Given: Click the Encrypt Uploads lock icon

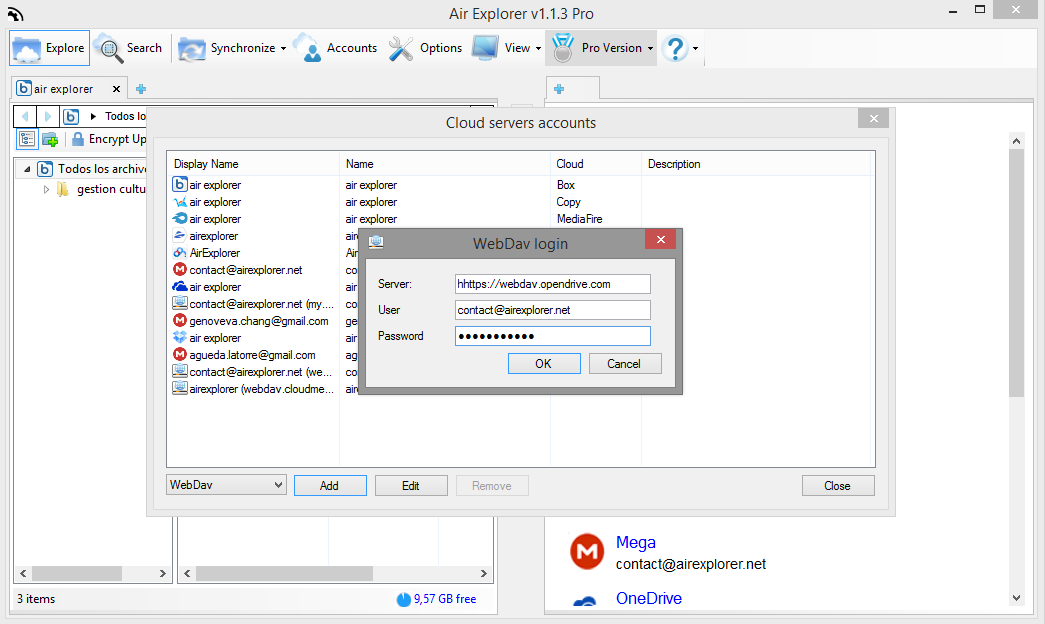Looking at the screenshot, I should pos(78,139).
